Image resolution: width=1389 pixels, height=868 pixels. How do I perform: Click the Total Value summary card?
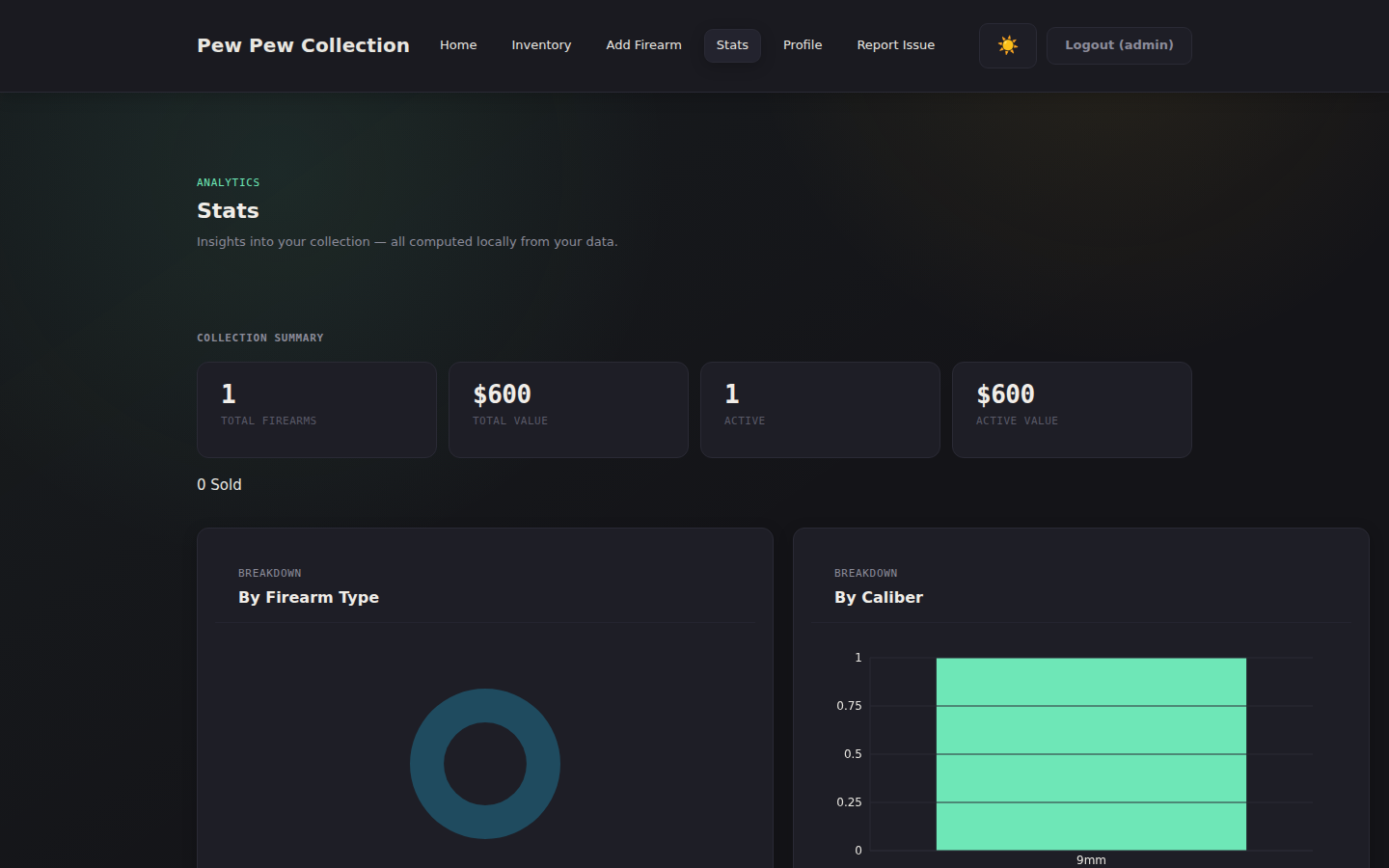[568, 410]
